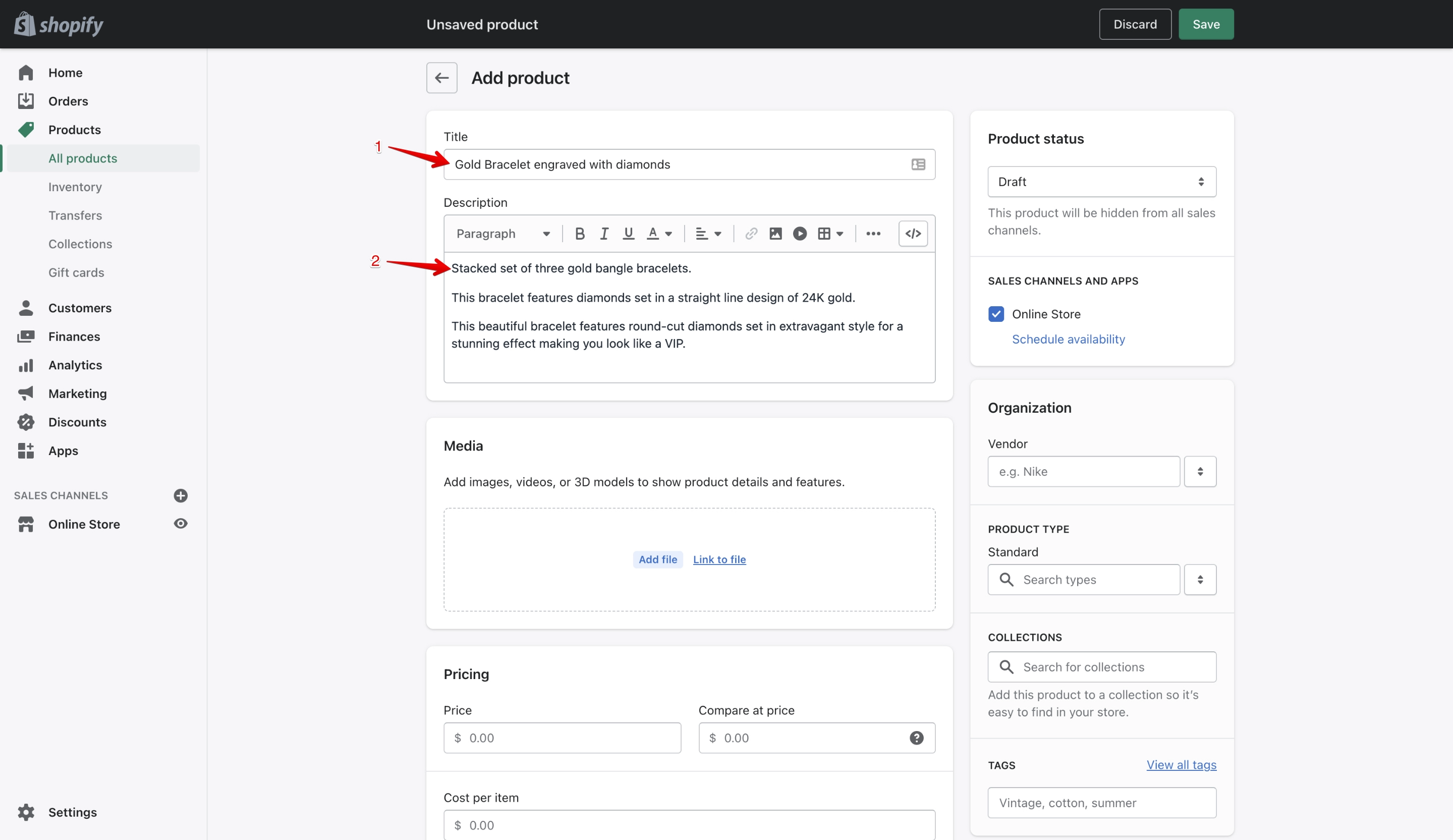Expand the Vendor selector arrows
This screenshot has width=1453, height=840.
click(x=1200, y=472)
